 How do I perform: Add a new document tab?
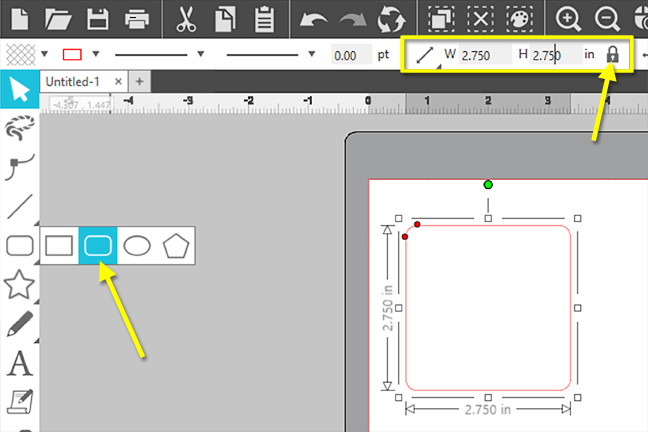140,81
